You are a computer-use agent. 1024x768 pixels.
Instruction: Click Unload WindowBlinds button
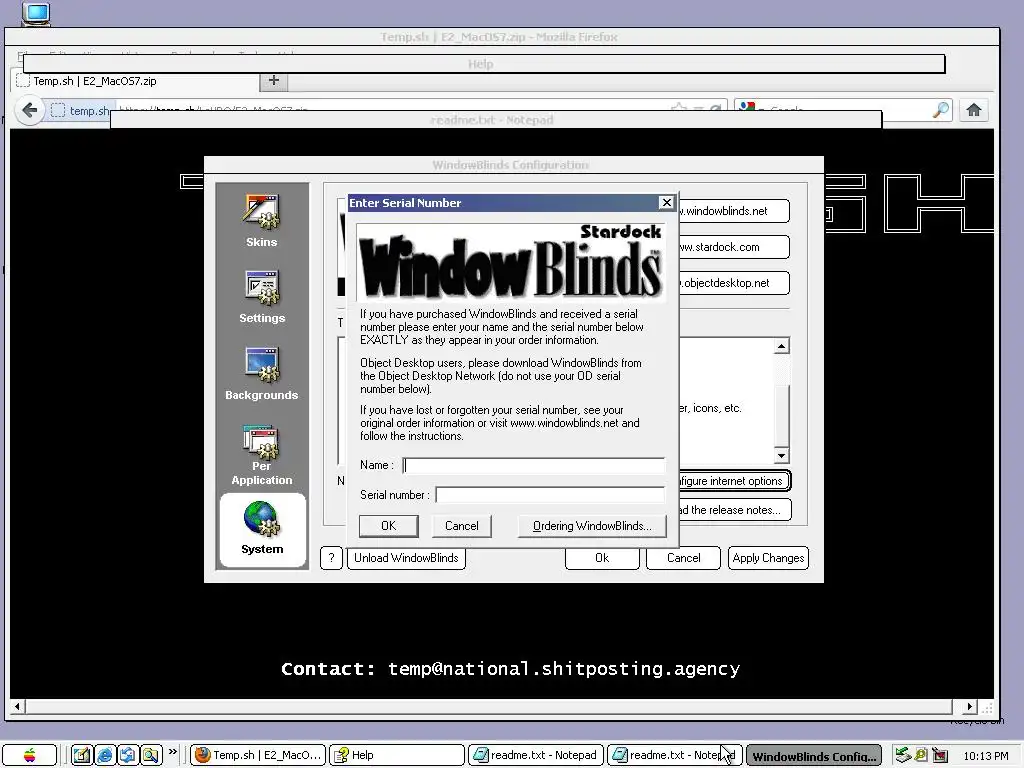(406, 558)
